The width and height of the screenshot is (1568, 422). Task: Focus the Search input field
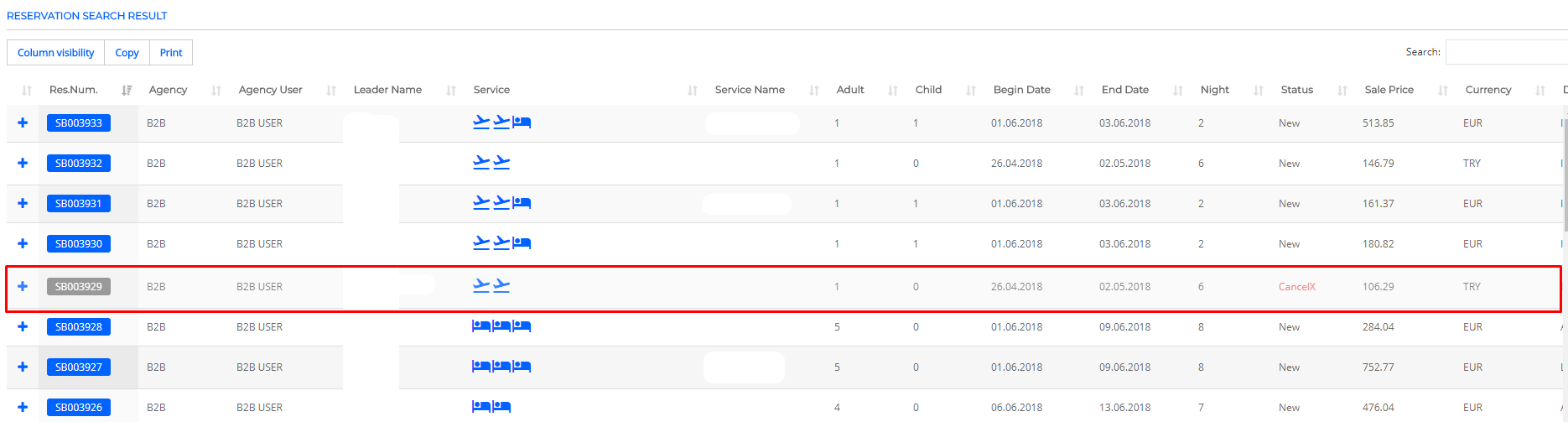click(1506, 52)
